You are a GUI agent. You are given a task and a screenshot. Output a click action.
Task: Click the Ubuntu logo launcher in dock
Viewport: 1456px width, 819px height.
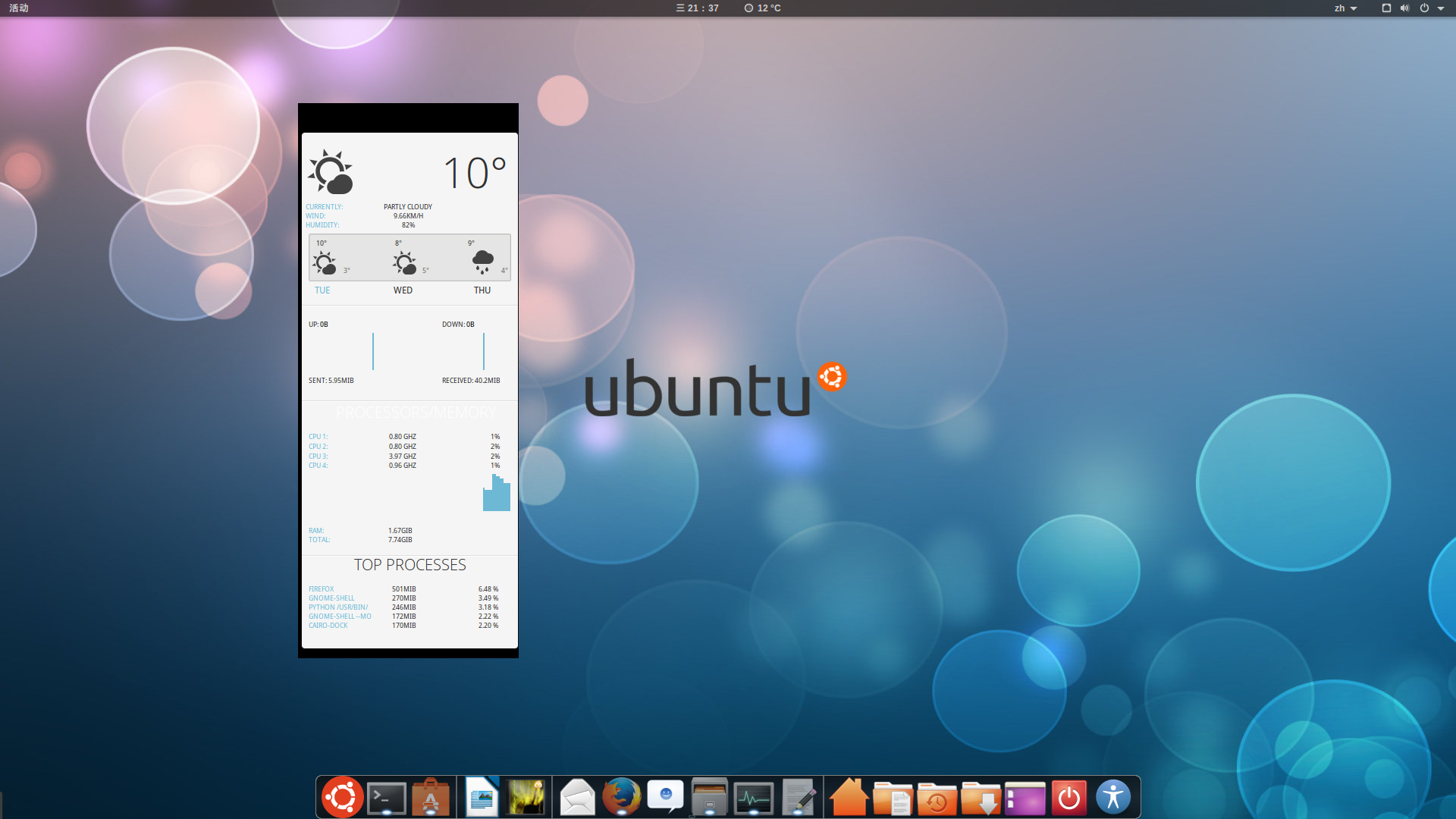tap(342, 797)
